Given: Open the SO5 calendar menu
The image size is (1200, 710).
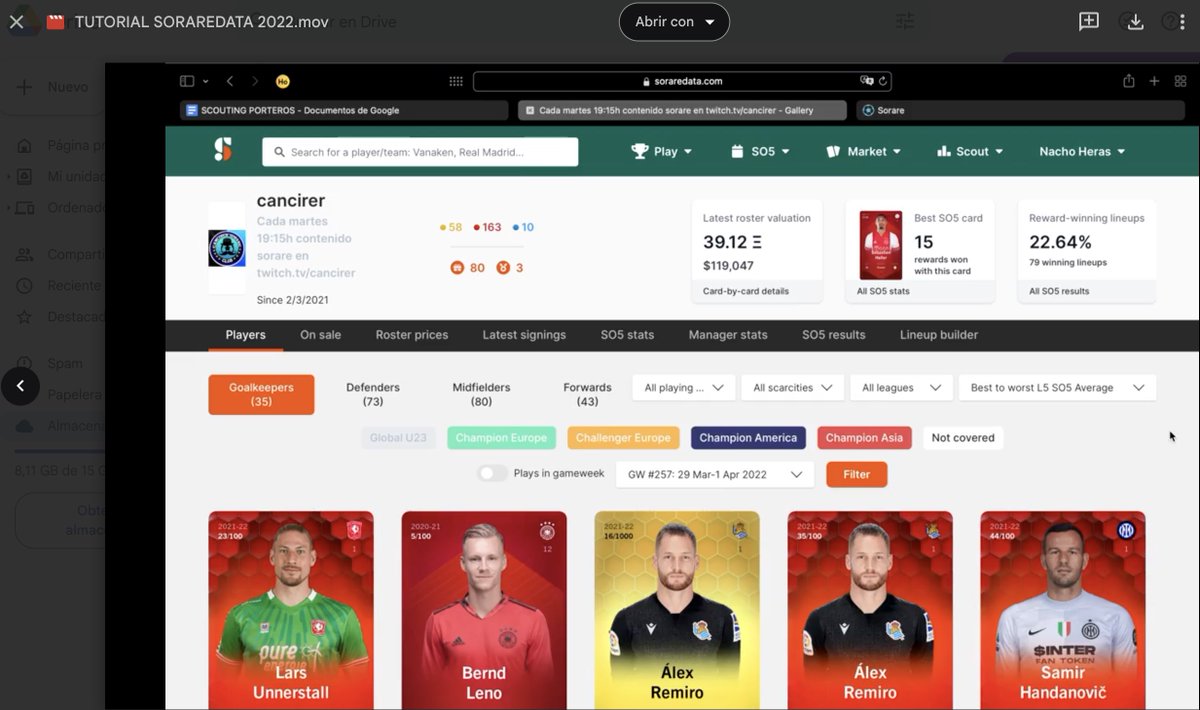Looking at the screenshot, I should coord(759,151).
